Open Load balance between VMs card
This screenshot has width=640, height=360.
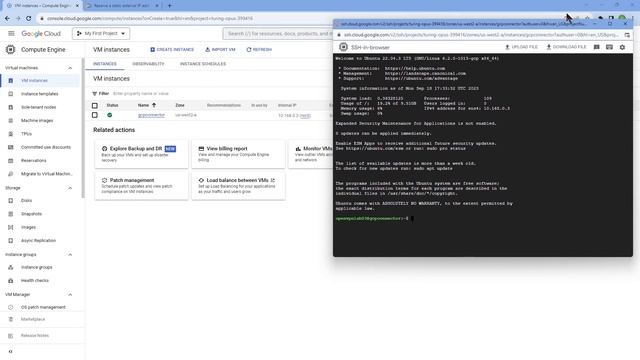[238, 186]
